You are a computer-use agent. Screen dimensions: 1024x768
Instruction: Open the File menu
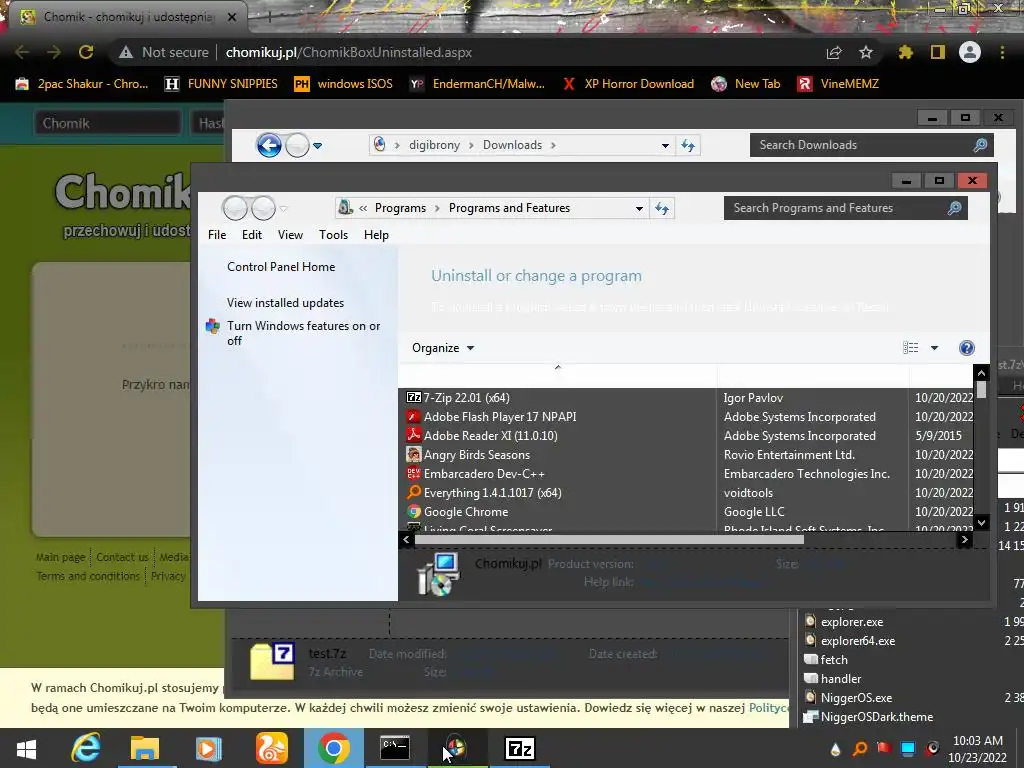(x=217, y=234)
